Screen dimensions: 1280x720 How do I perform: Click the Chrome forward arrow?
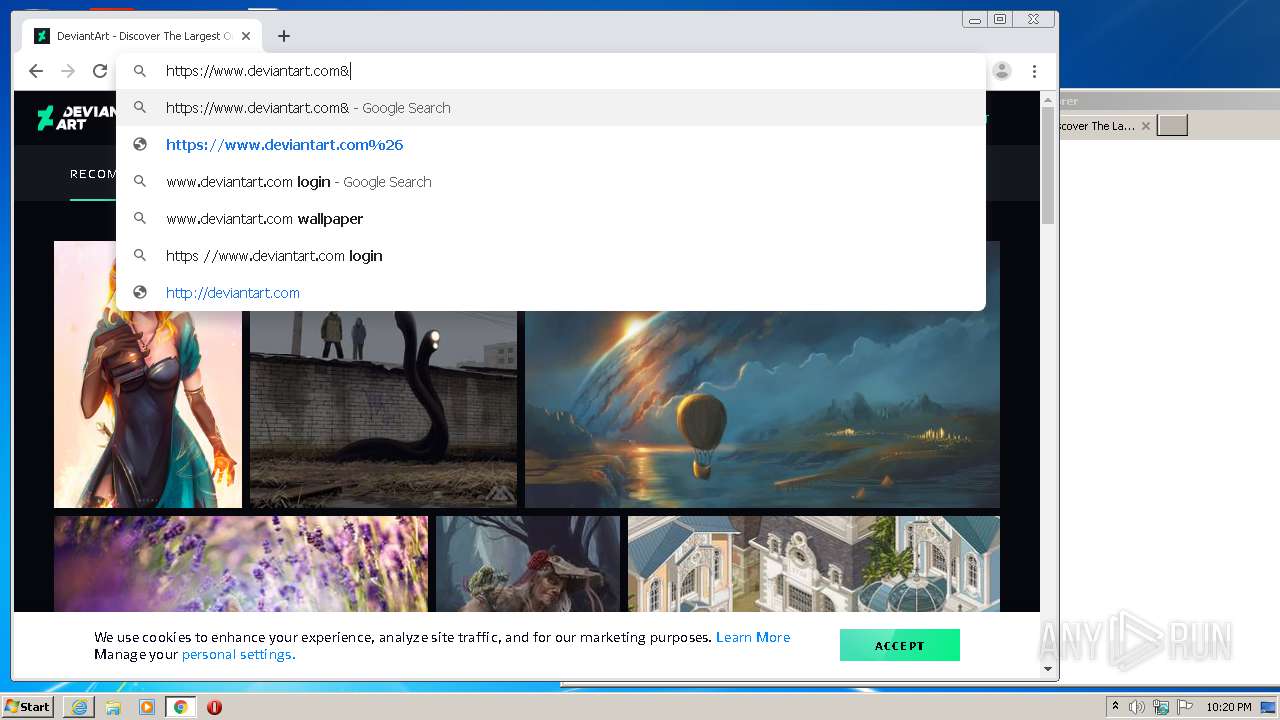[x=68, y=71]
